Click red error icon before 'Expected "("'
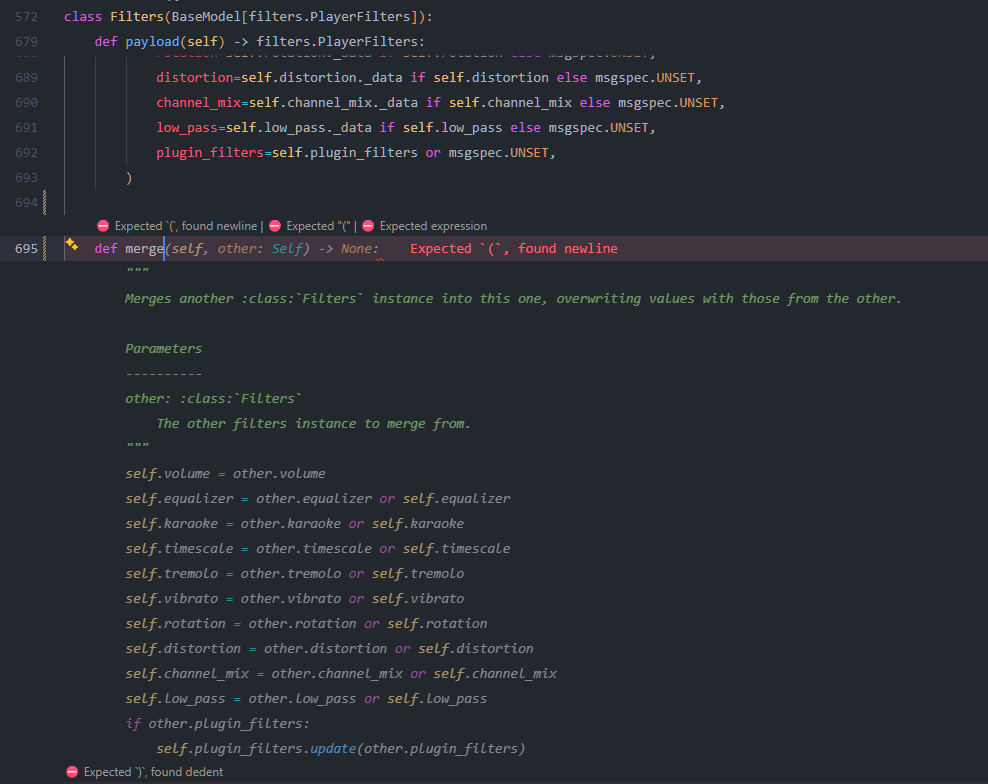988x784 pixels. tap(275, 226)
